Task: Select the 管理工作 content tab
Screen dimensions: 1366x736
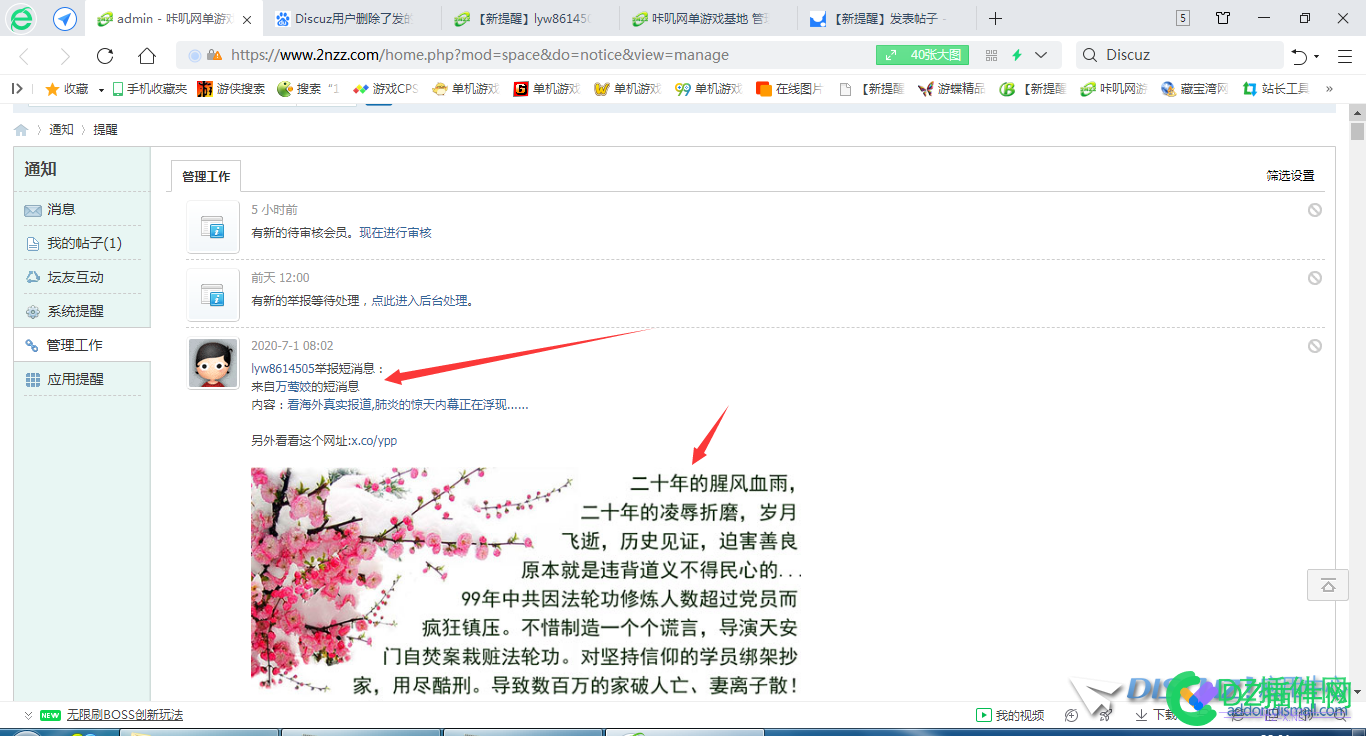Action: (206, 177)
